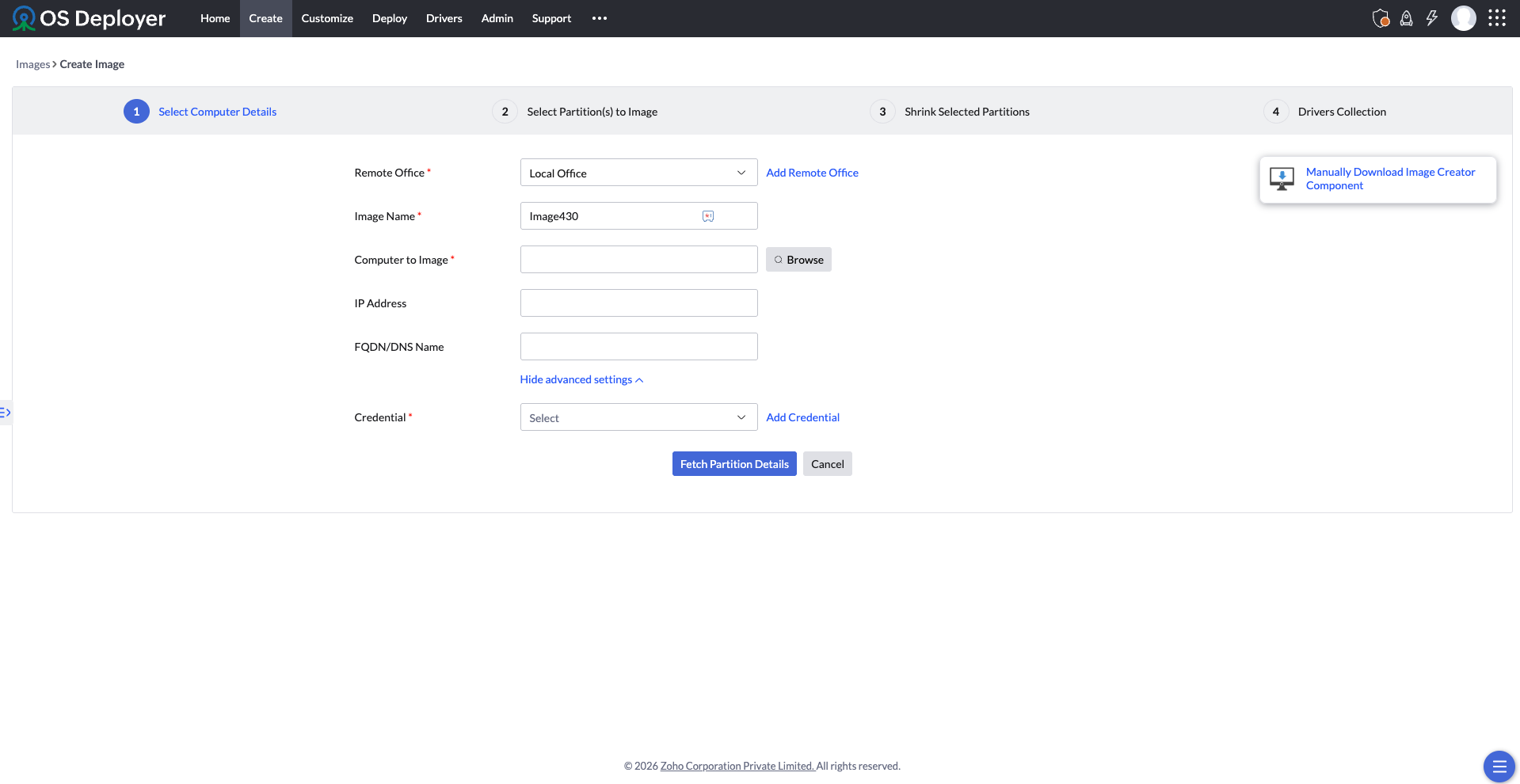This screenshot has height=784, width=1520.
Task: Click Add Remote Office link
Action: [812, 173]
